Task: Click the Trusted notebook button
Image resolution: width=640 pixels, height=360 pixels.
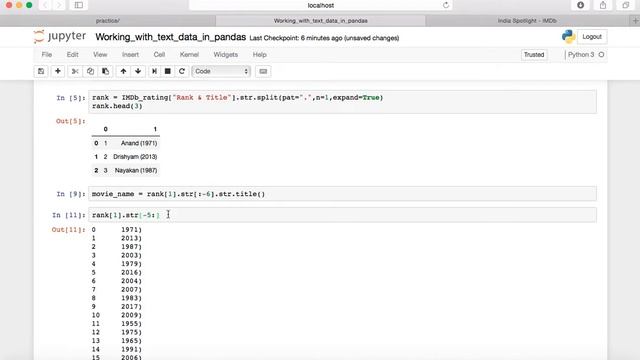Action: tap(534, 55)
